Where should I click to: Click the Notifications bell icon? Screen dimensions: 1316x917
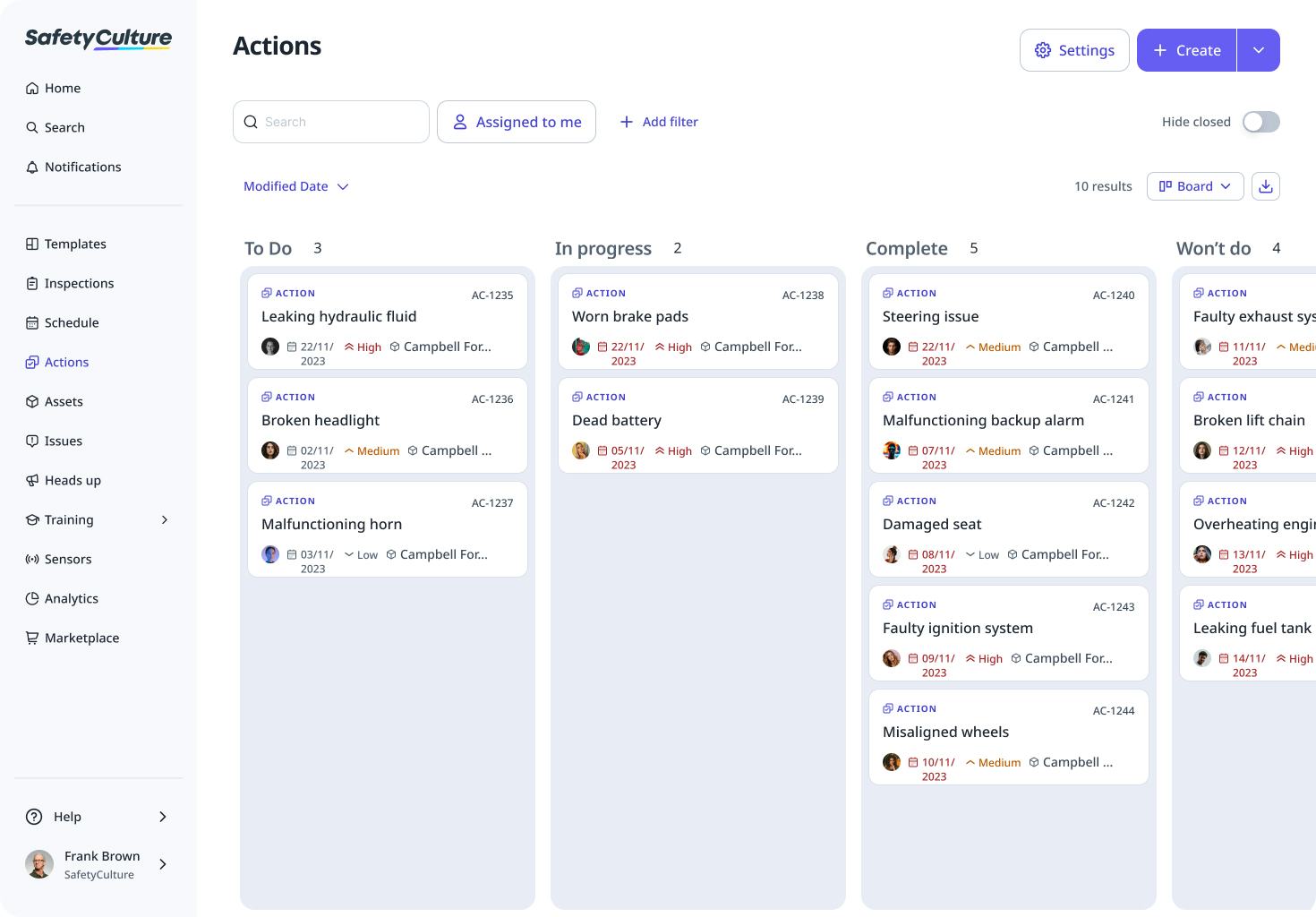pyautogui.click(x=32, y=167)
